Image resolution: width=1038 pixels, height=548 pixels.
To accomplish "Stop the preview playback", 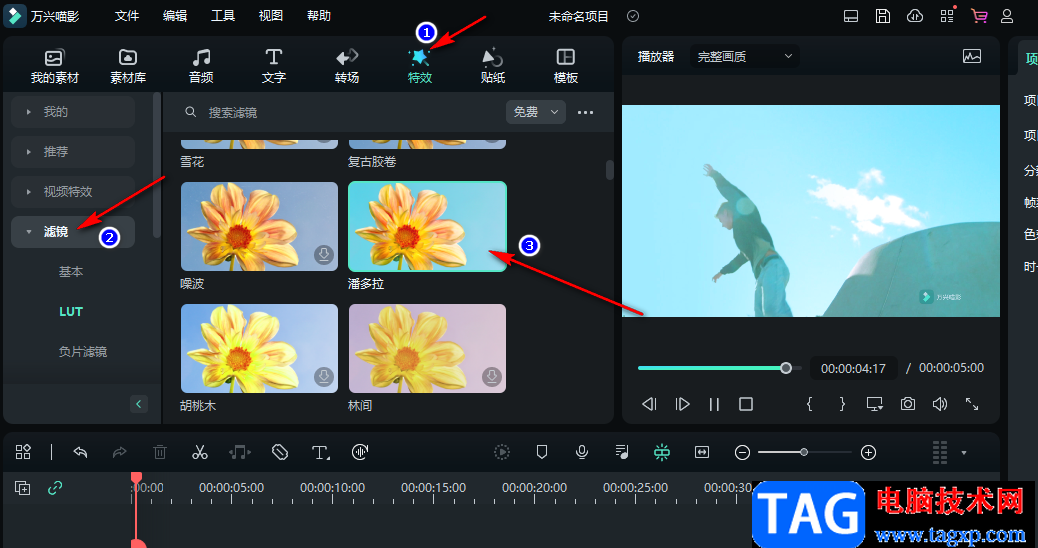I will pos(746,404).
